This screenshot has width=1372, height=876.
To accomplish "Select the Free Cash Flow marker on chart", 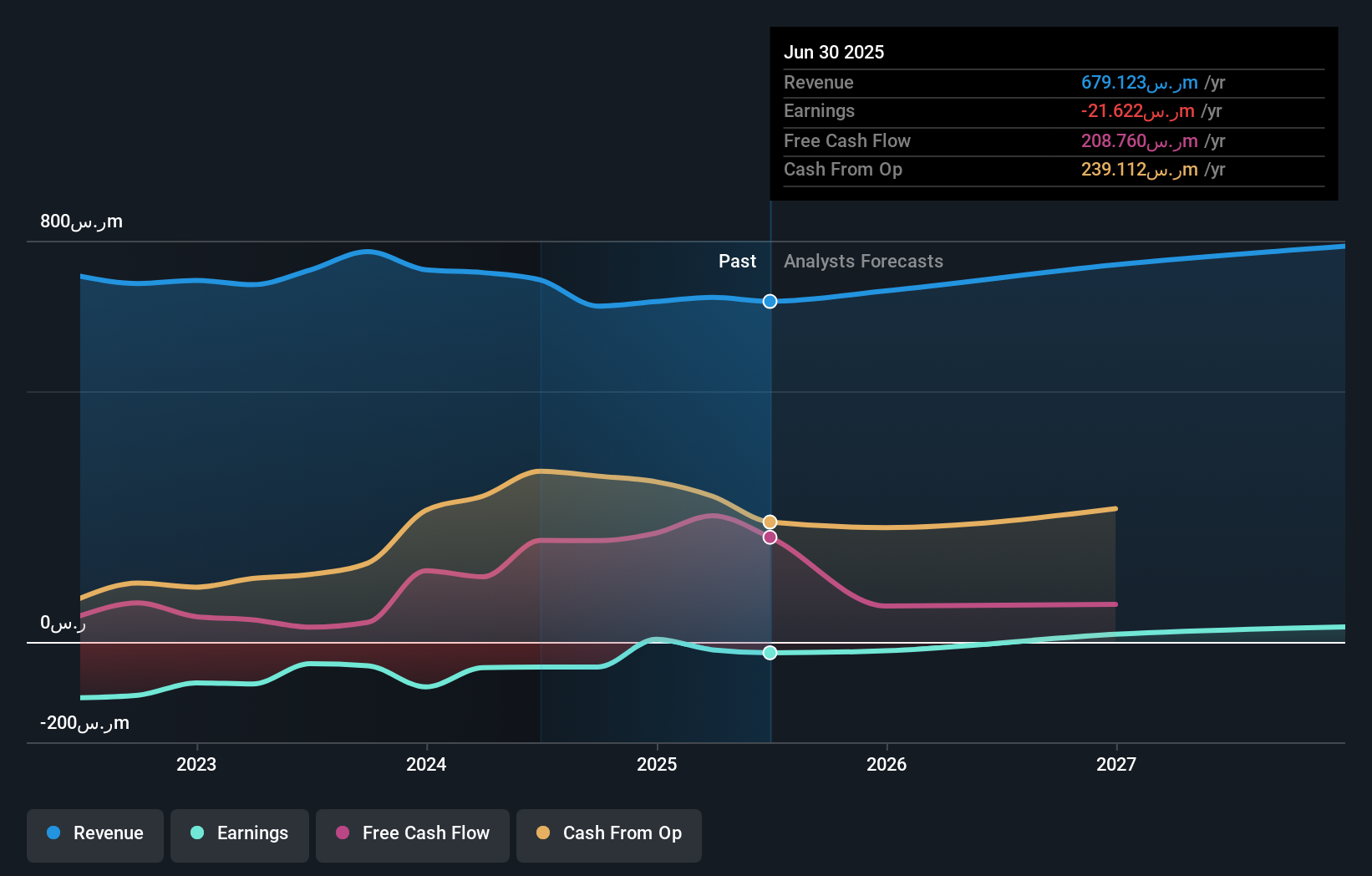I will (x=769, y=537).
